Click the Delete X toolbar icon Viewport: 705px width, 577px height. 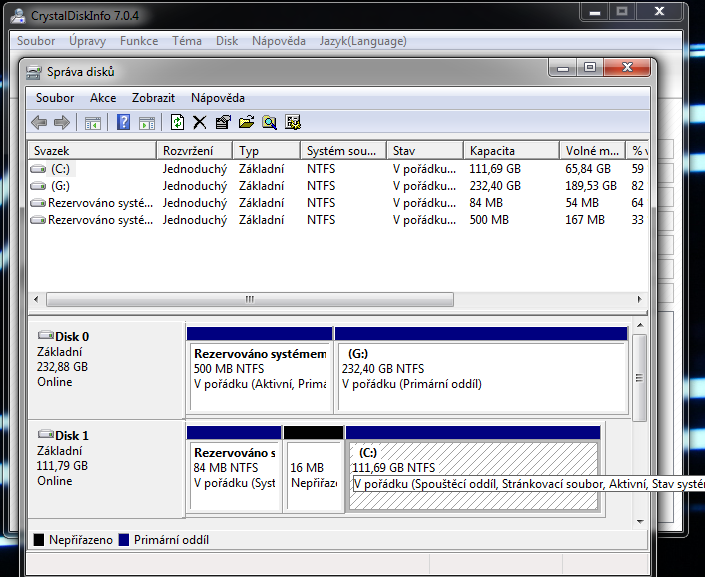point(199,123)
